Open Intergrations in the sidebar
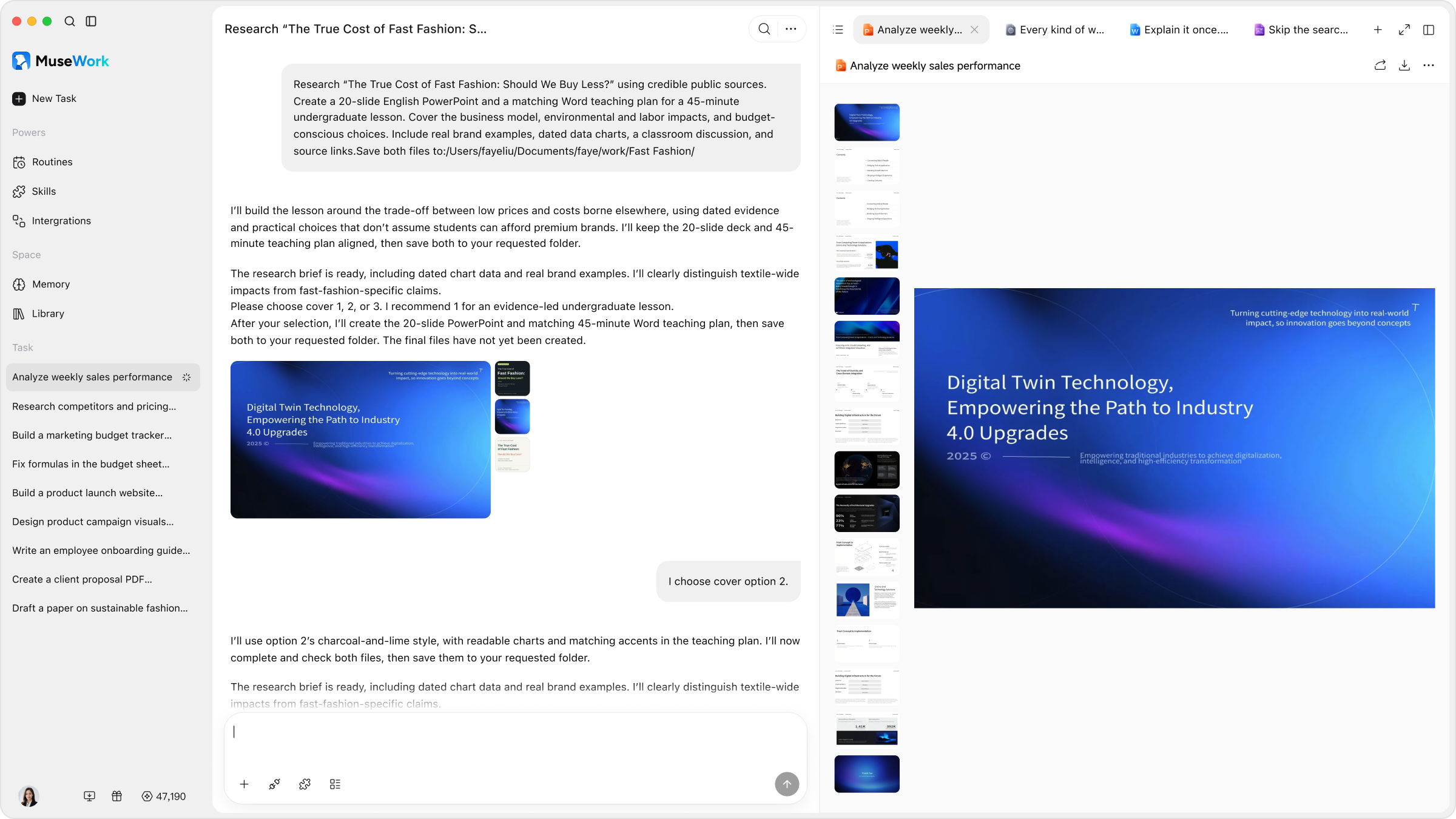Screen dimensions: 1456x819 coord(52,221)
